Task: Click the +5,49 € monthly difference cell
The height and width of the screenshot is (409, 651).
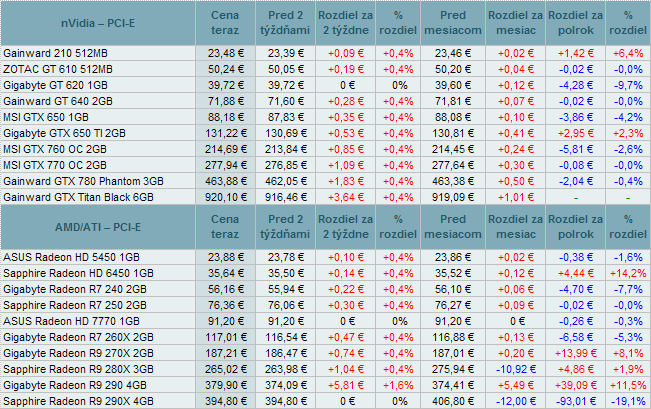Action: tap(515, 385)
